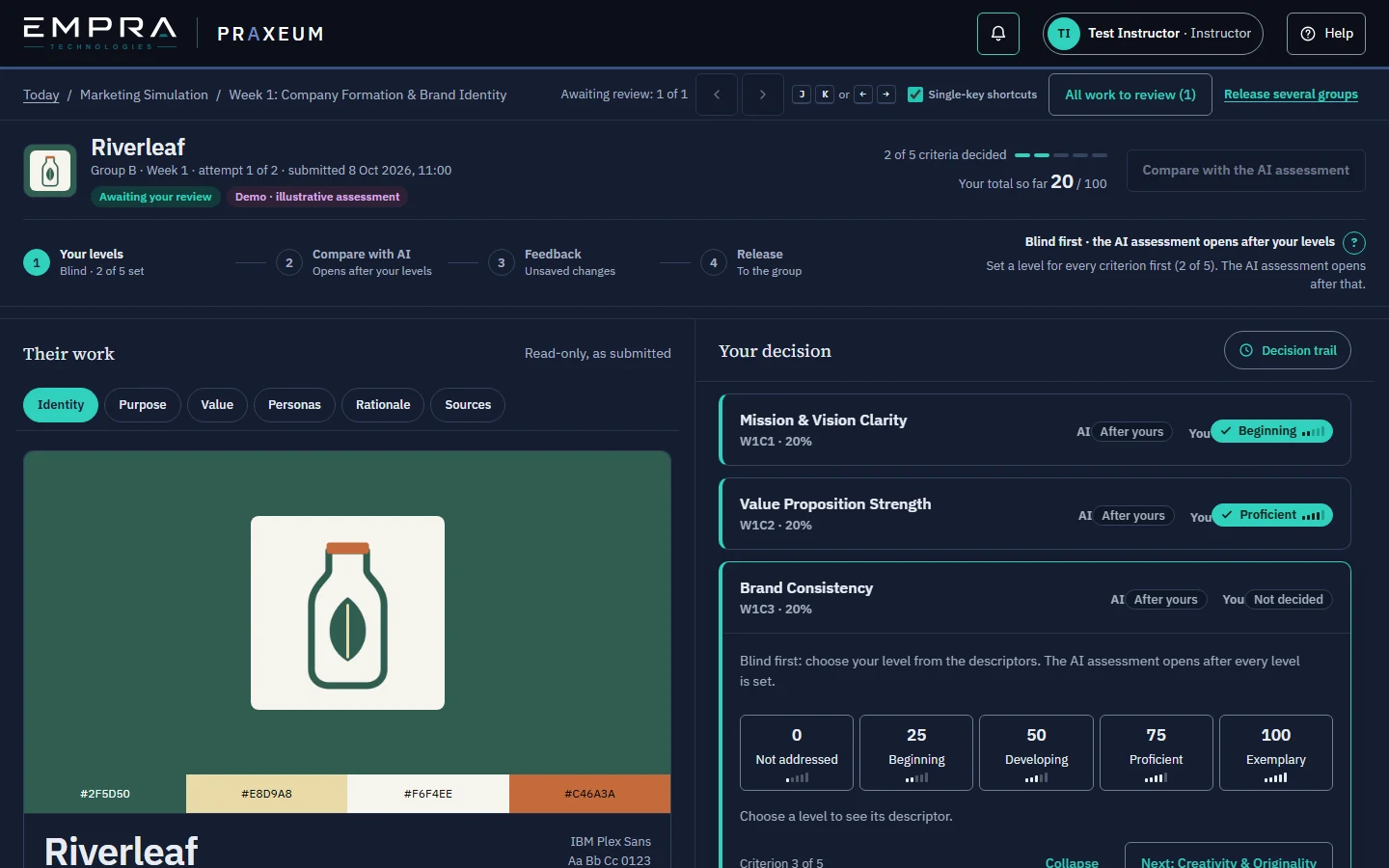Viewport: 1389px width, 868px height.
Task: Click the J shortcut key hint
Action: click(802, 95)
